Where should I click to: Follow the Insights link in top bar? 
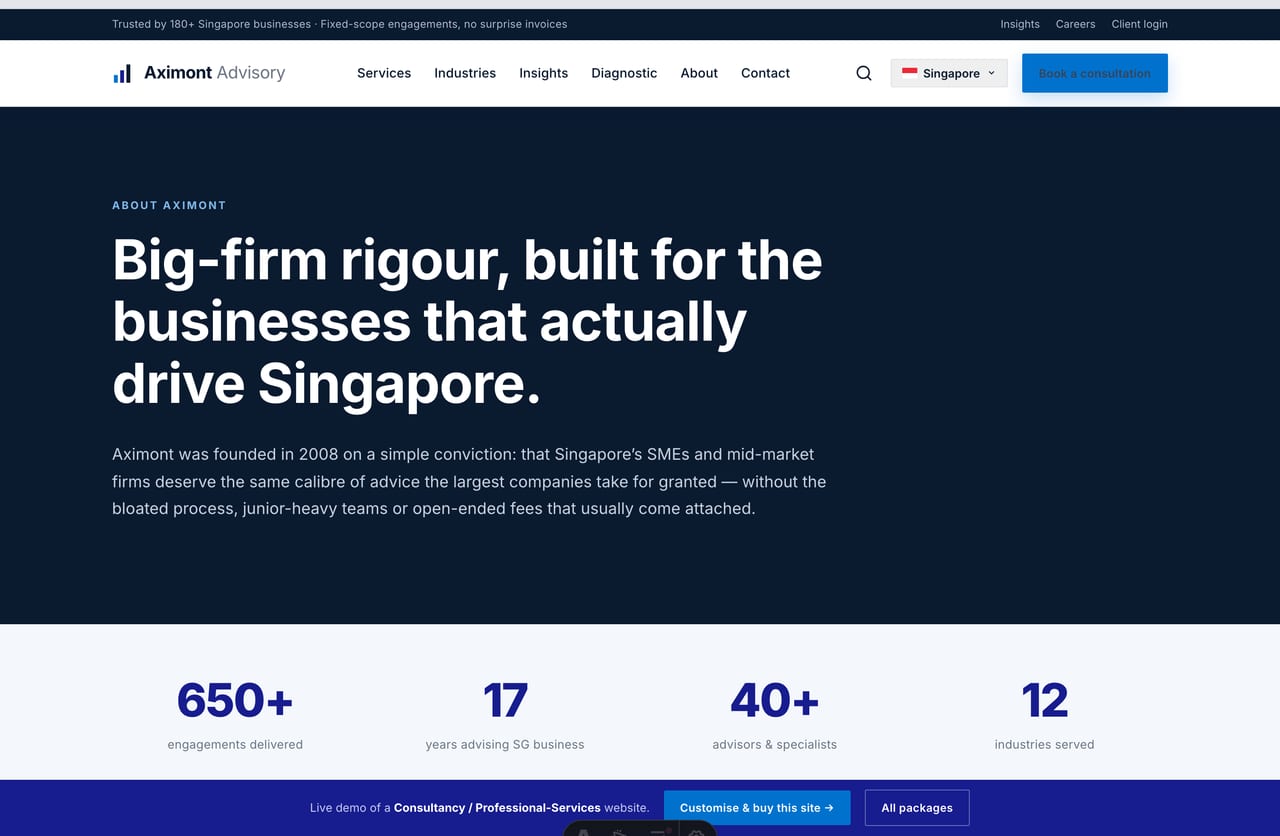click(1020, 24)
